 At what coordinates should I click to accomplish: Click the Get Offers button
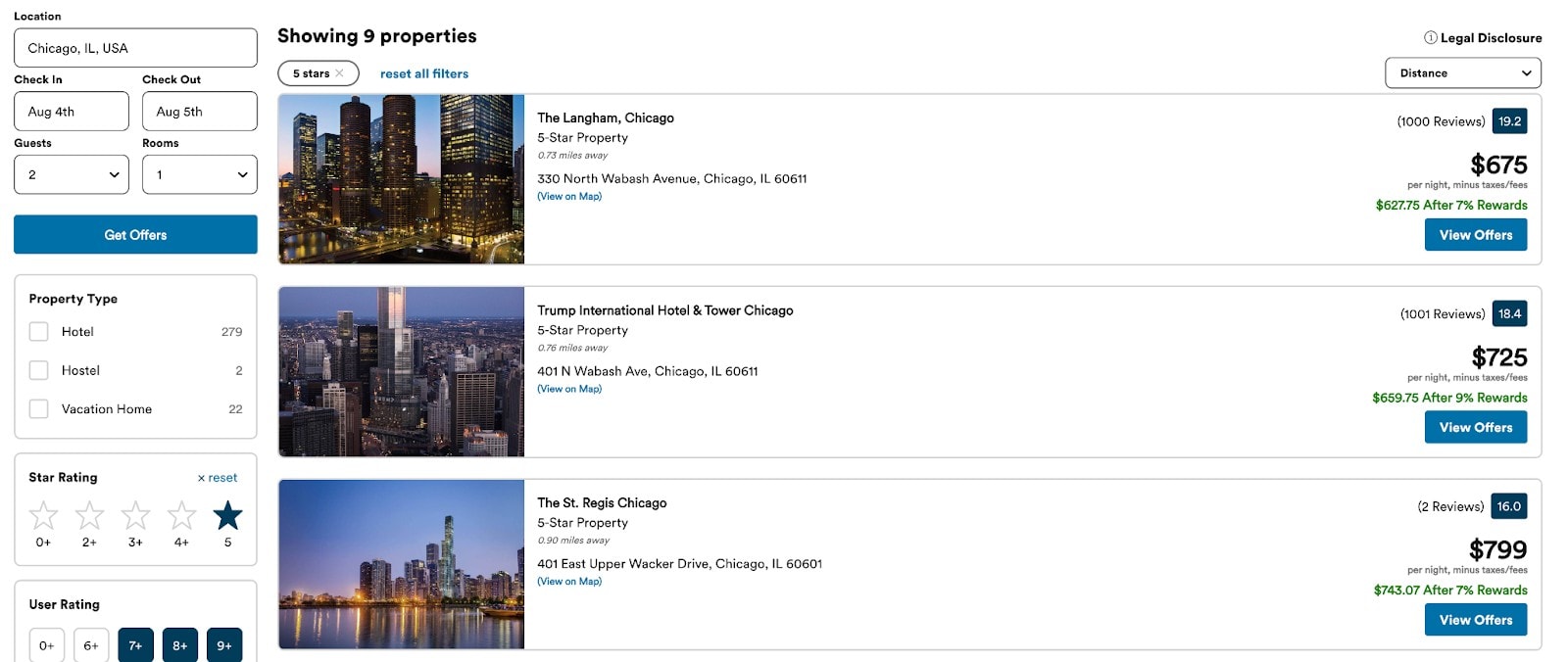tap(135, 234)
